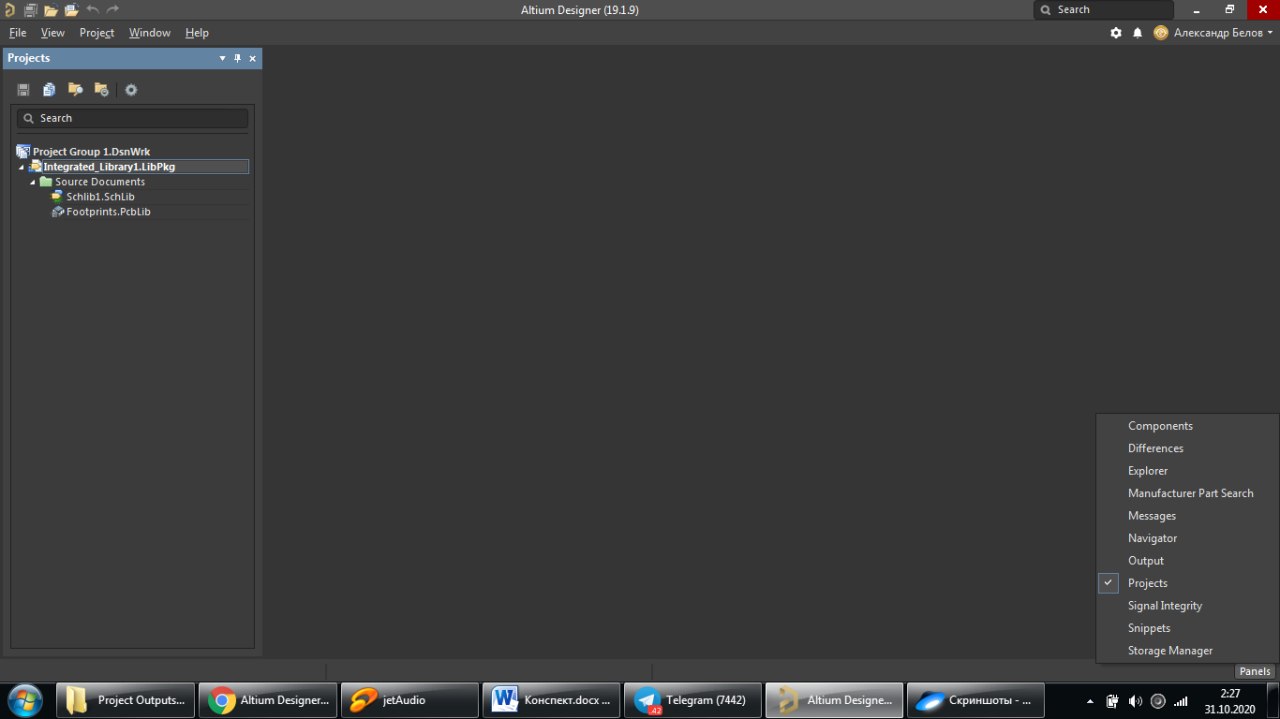Click the power plug tray icon
The width and height of the screenshot is (1280, 719).
[x=1112, y=701]
